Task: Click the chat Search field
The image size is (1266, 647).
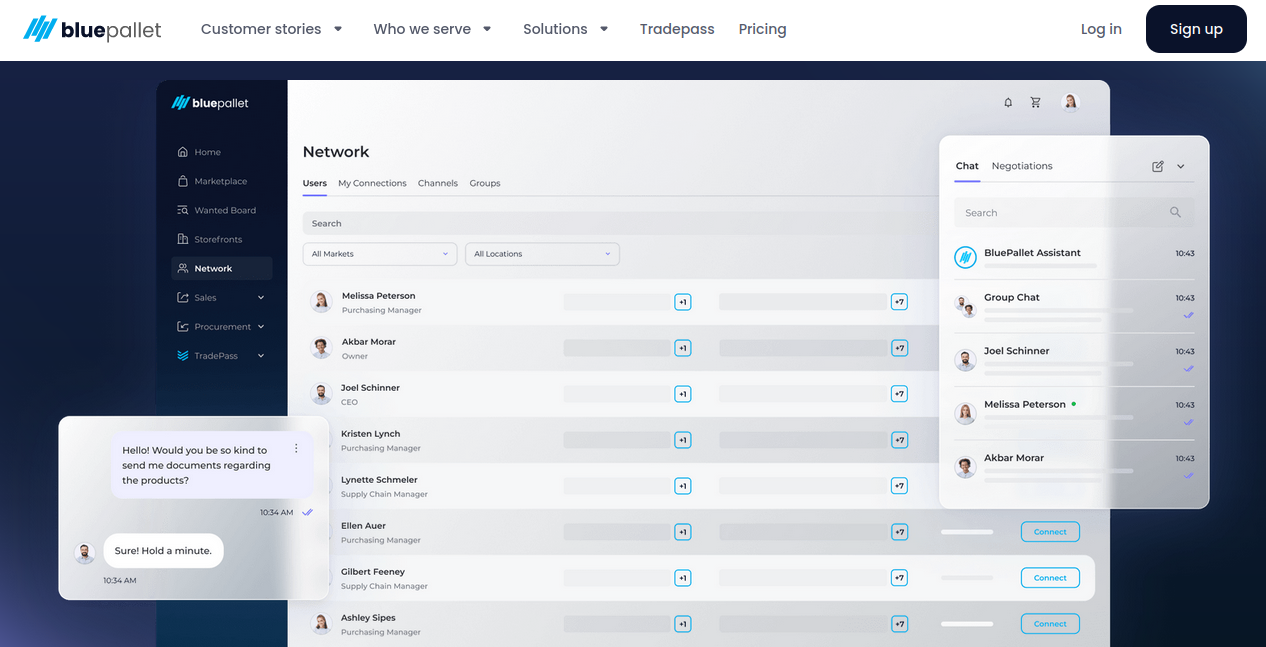Action: (1074, 212)
